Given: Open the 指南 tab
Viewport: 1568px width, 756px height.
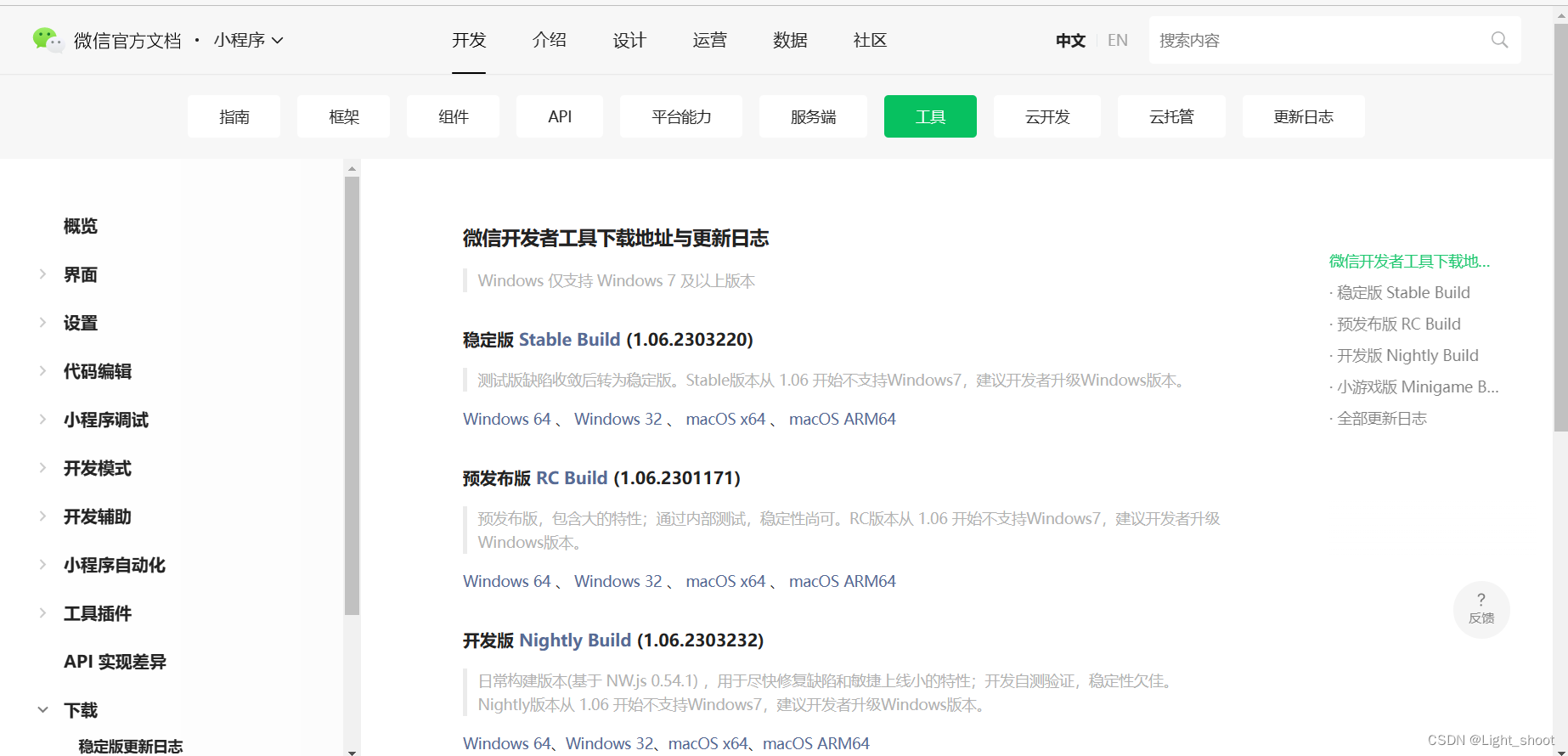Looking at the screenshot, I should click(234, 116).
